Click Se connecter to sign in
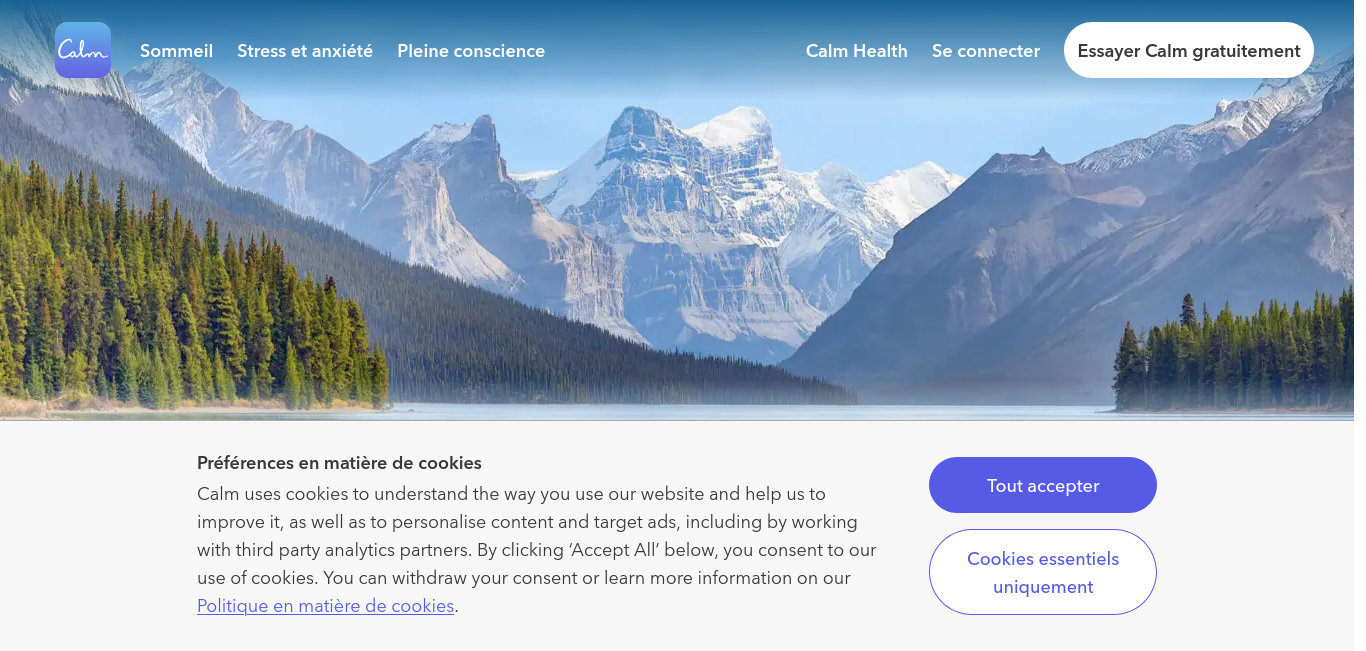The image size is (1366, 651). point(986,51)
